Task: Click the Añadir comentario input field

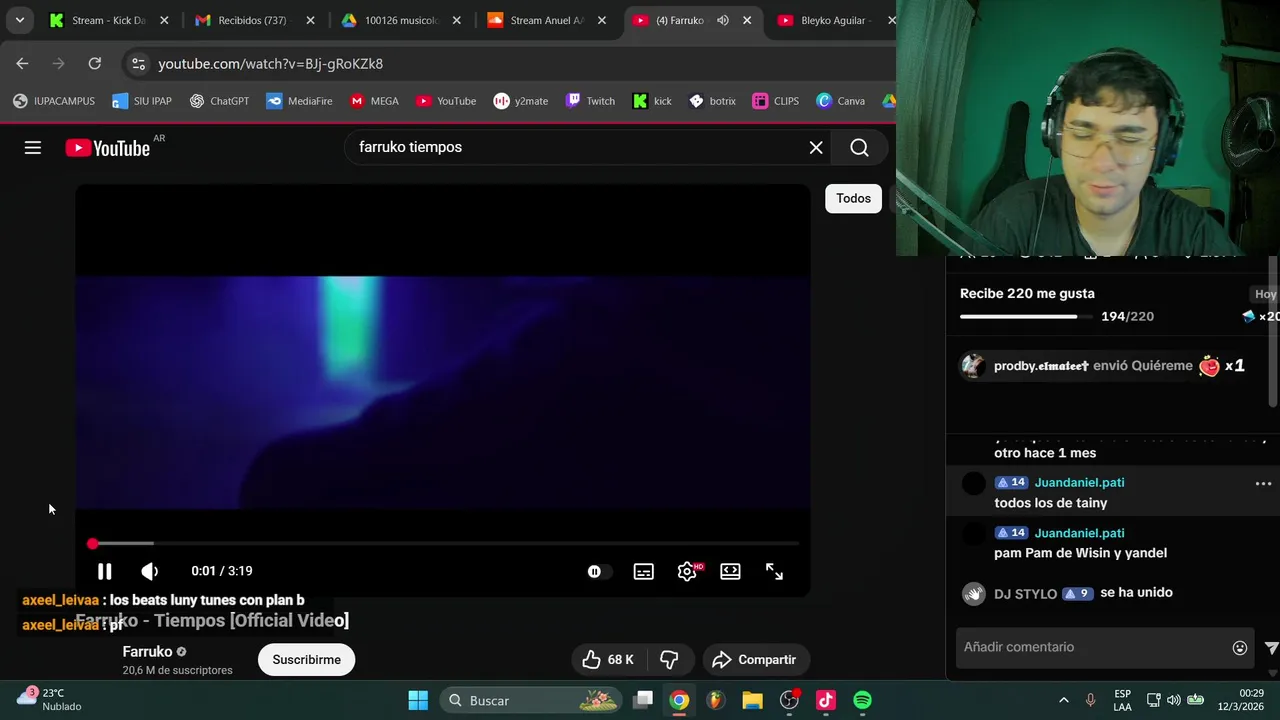Action: coord(1092,647)
